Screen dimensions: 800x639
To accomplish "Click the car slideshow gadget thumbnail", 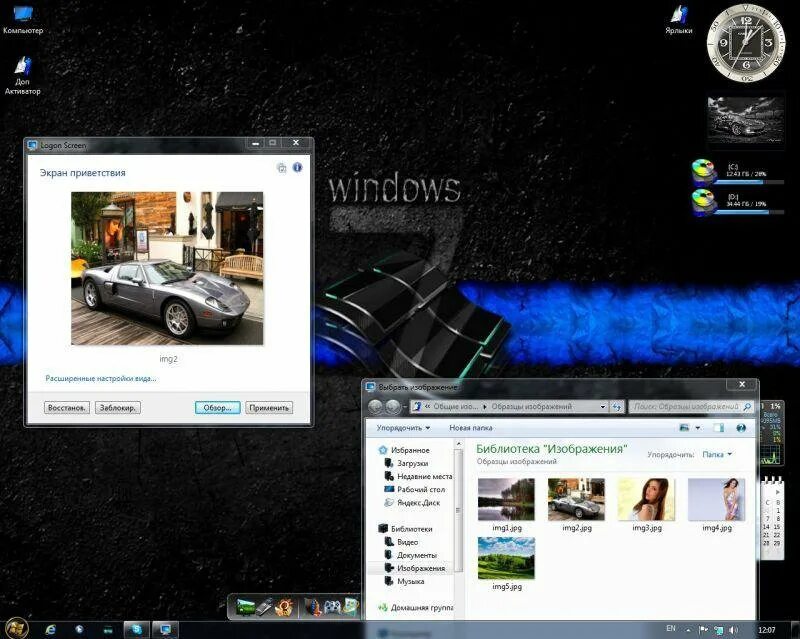I will 745,120.
